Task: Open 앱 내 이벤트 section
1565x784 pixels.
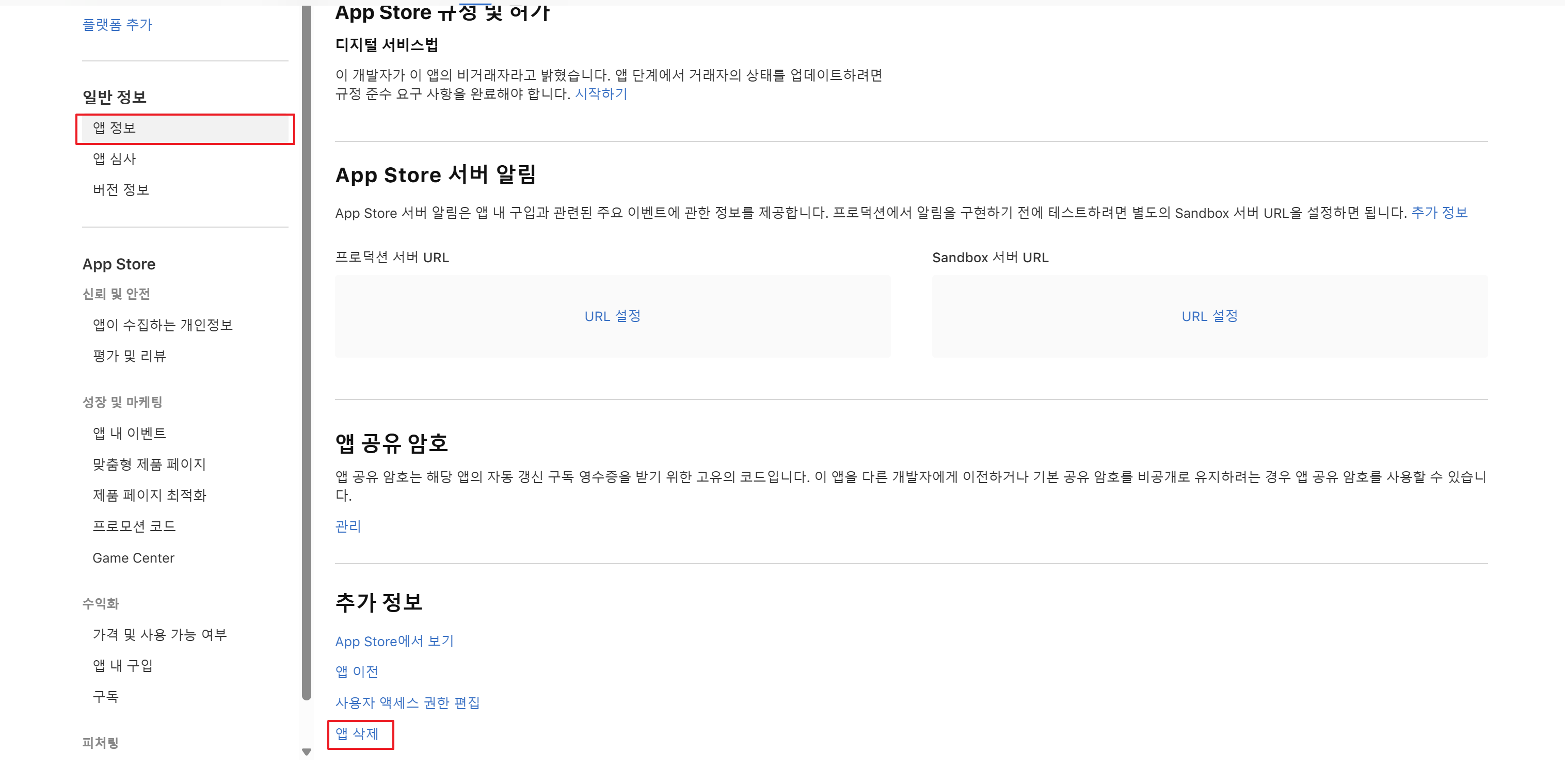Action: (129, 434)
